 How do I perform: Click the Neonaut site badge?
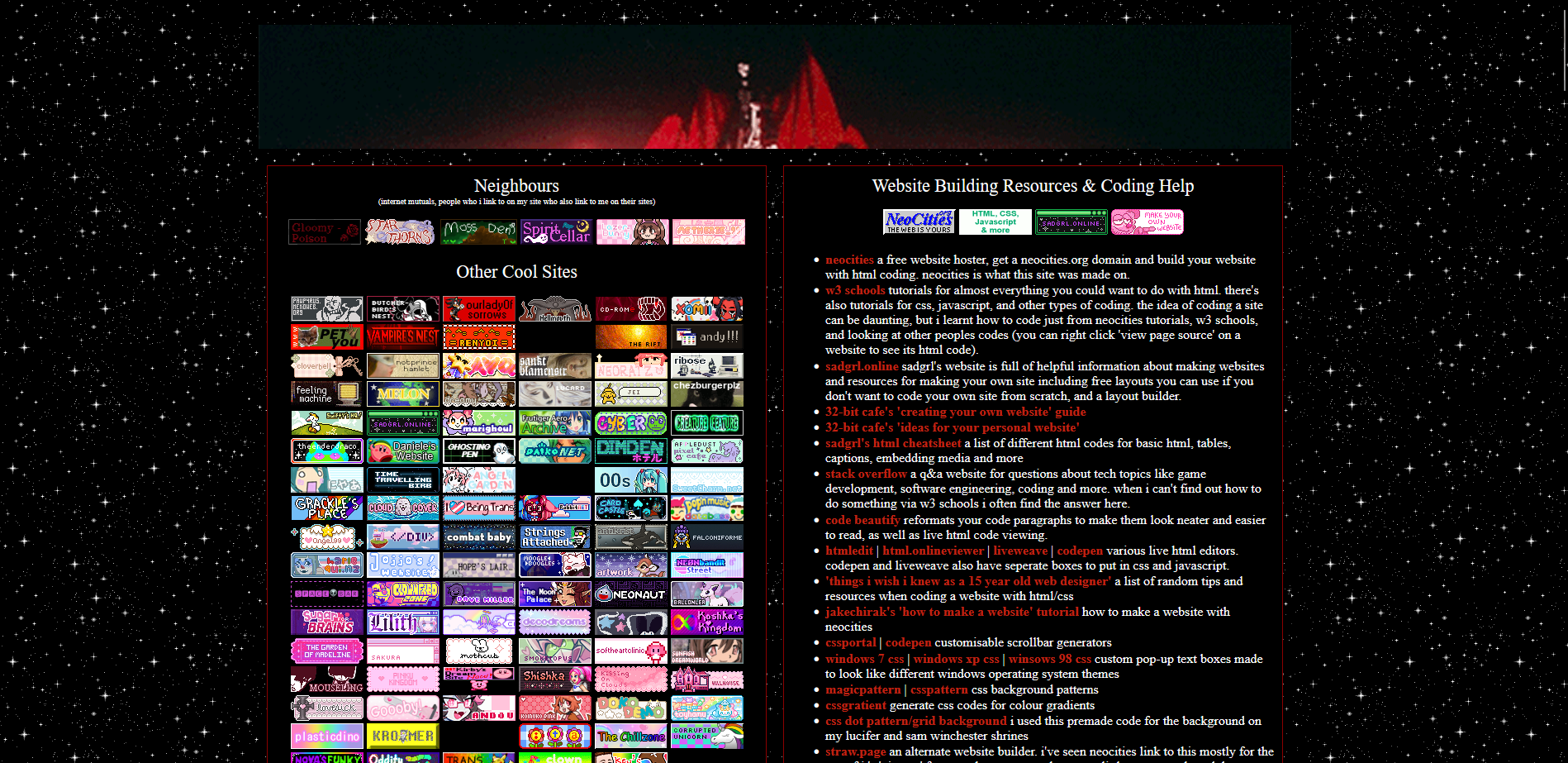point(631,594)
